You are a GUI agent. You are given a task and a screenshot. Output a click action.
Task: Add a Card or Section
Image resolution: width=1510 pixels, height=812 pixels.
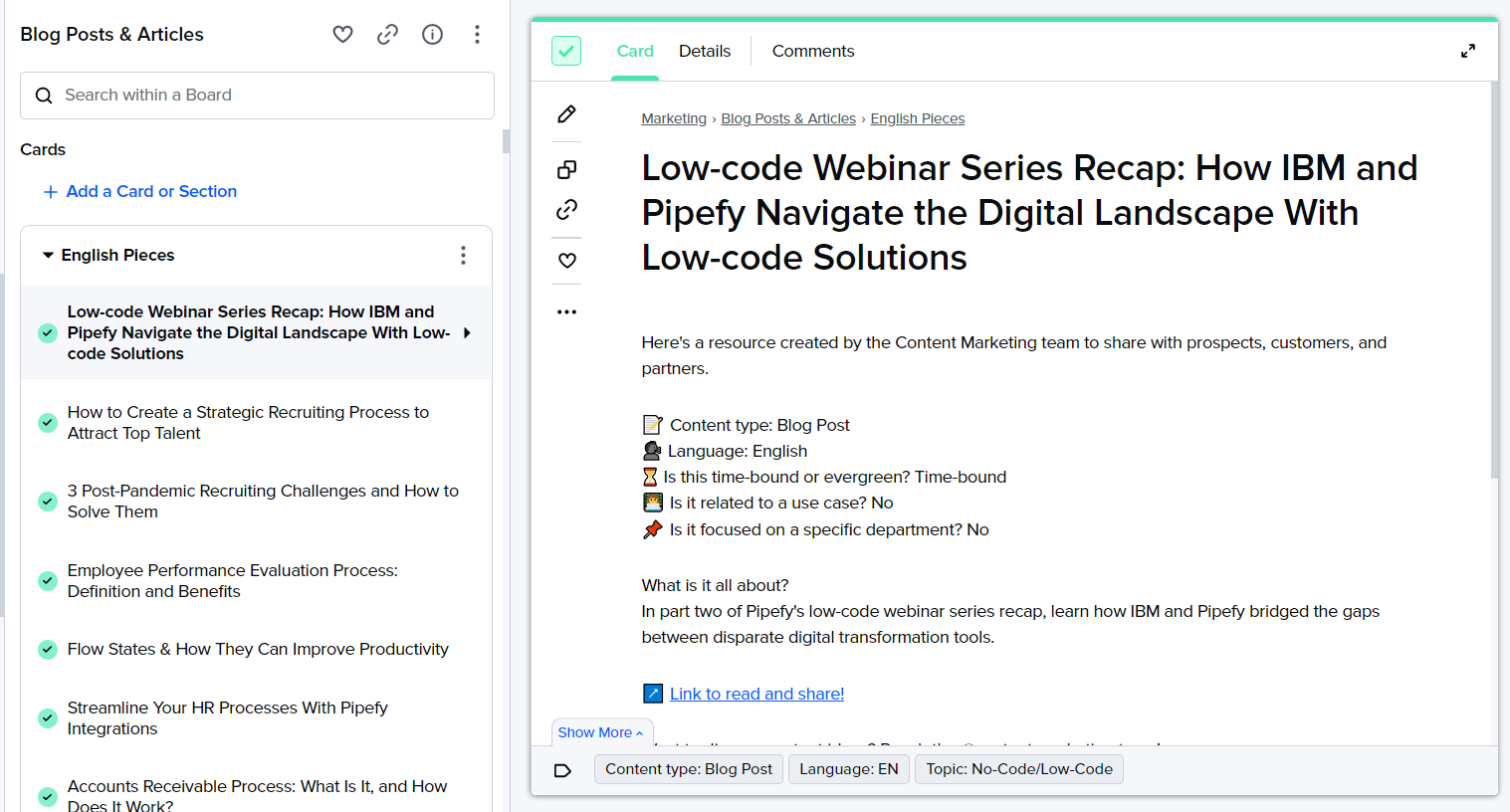tap(140, 192)
